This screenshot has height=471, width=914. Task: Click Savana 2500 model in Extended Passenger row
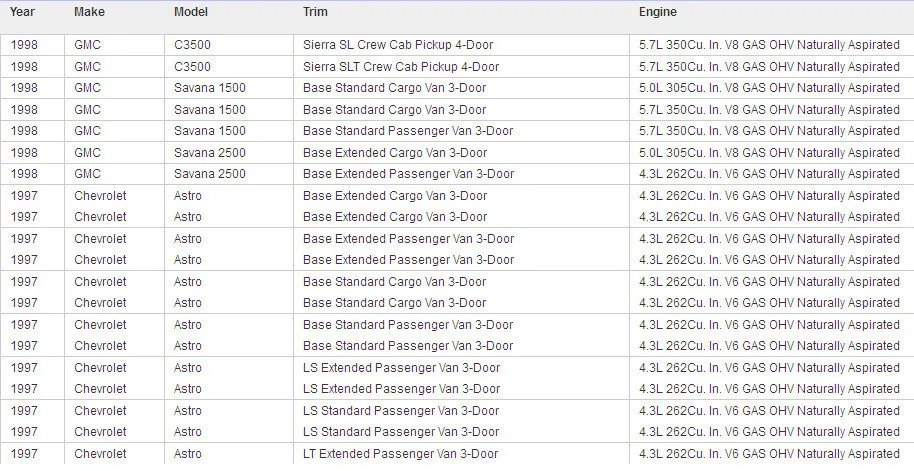(x=209, y=174)
